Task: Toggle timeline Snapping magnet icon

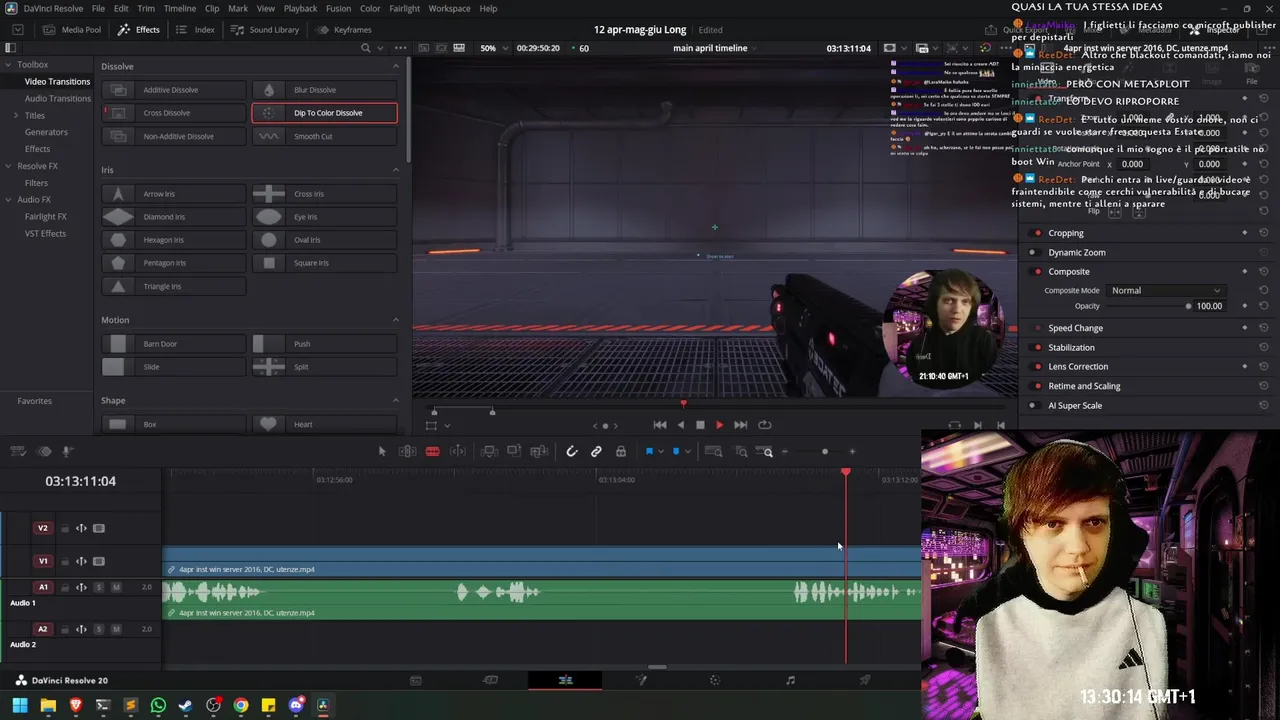Action: 572,452
